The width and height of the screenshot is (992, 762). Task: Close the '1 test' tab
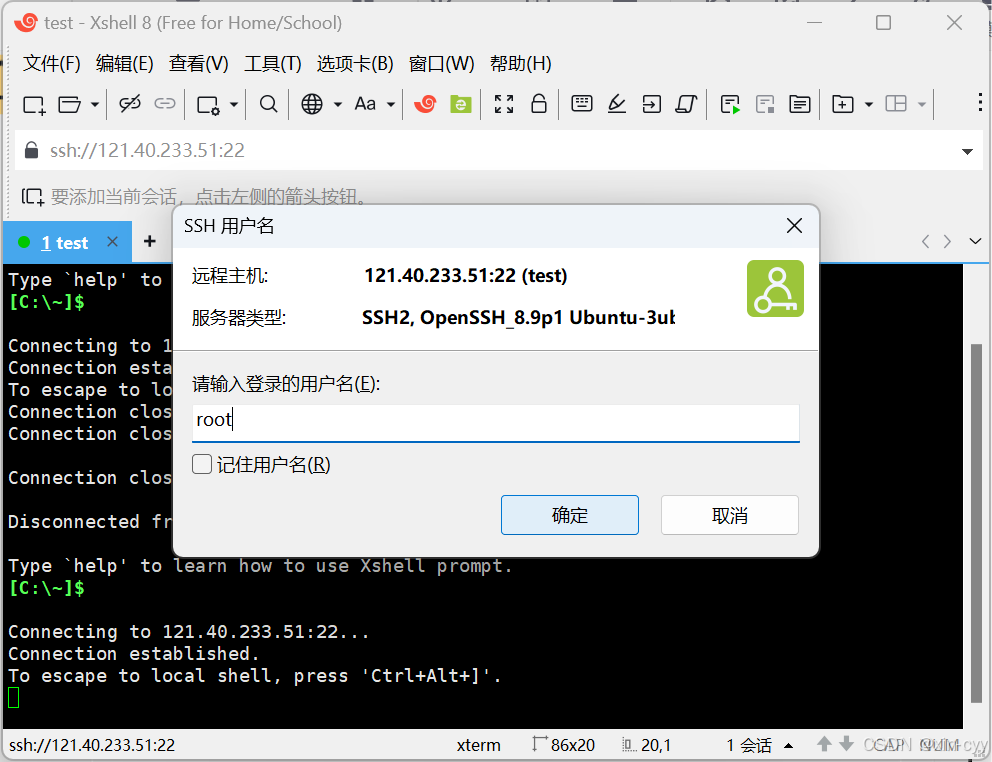[x=113, y=242]
